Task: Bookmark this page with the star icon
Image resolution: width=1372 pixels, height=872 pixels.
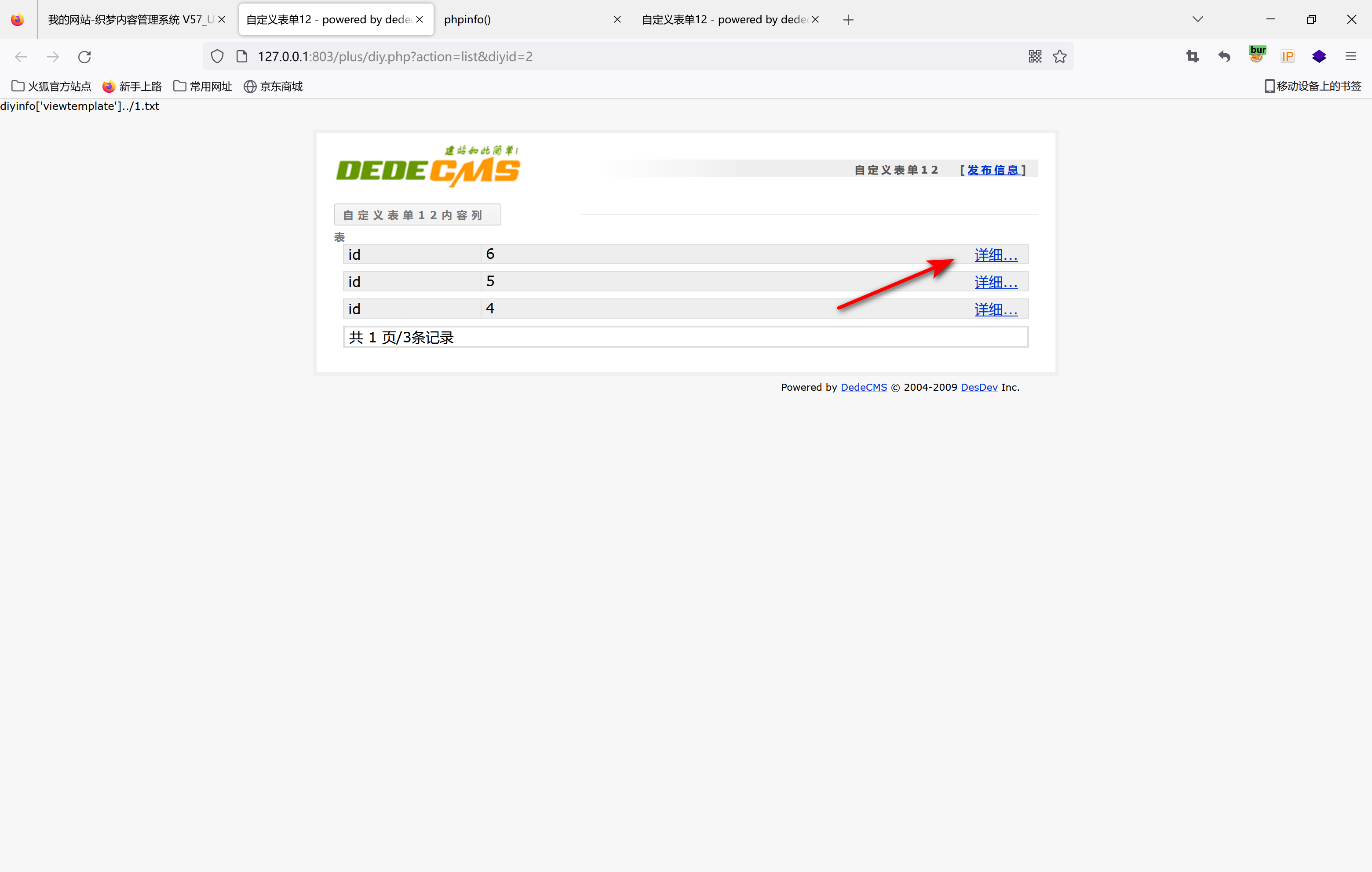Action: [x=1060, y=56]
